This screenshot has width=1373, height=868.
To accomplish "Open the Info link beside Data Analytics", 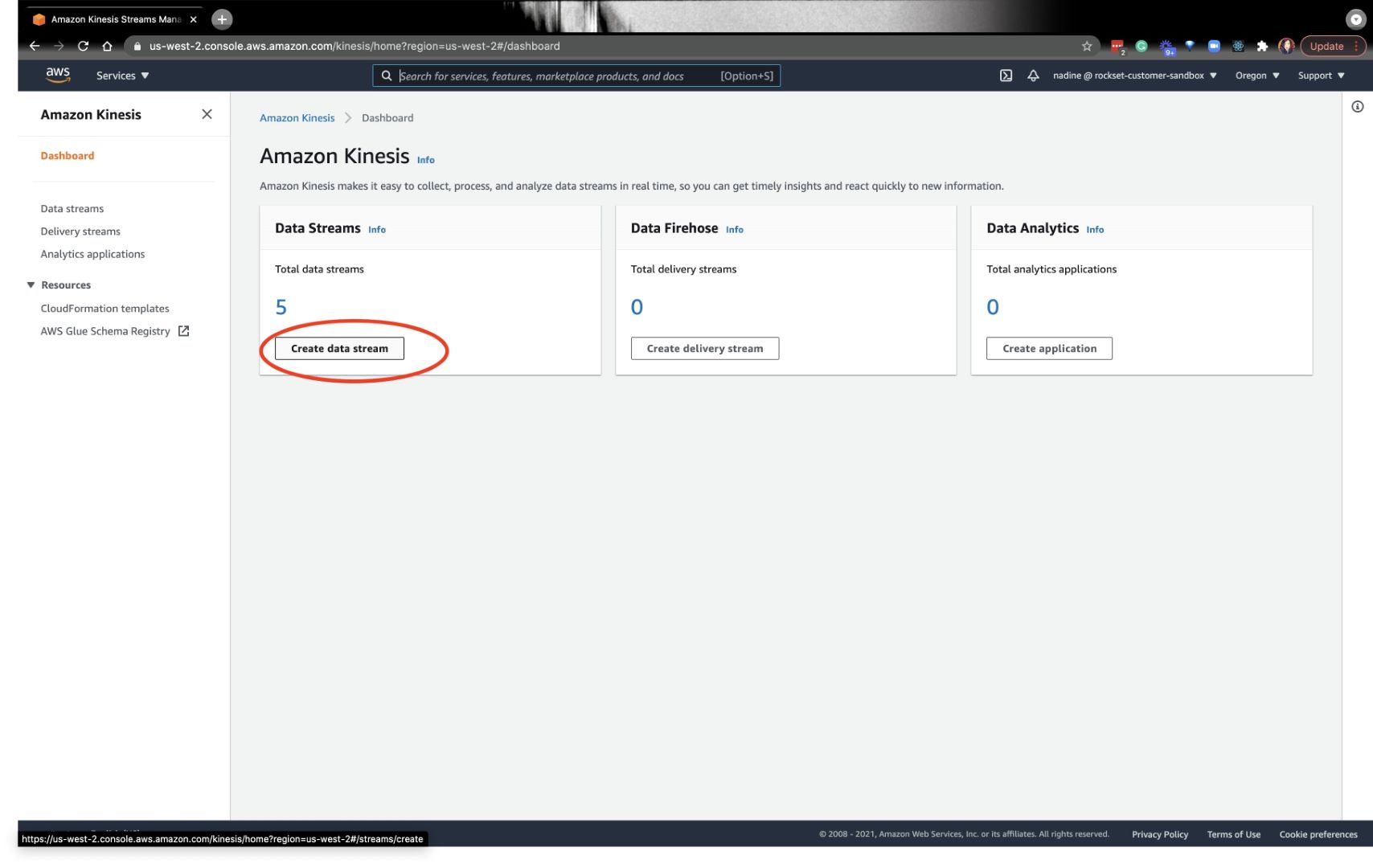I will 1095,230.
